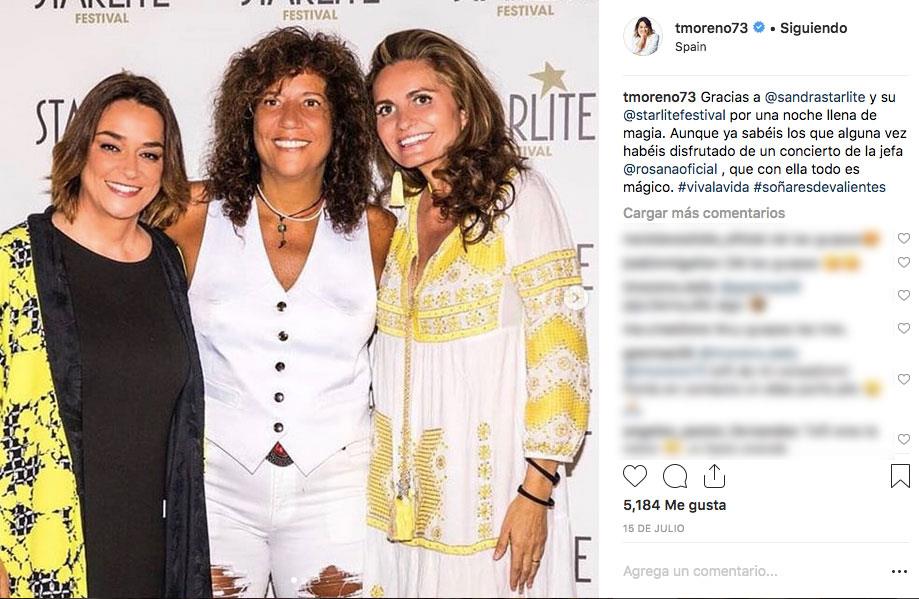Open comments via the speech bubble icon
919x599 pixels.
(675, 476)
